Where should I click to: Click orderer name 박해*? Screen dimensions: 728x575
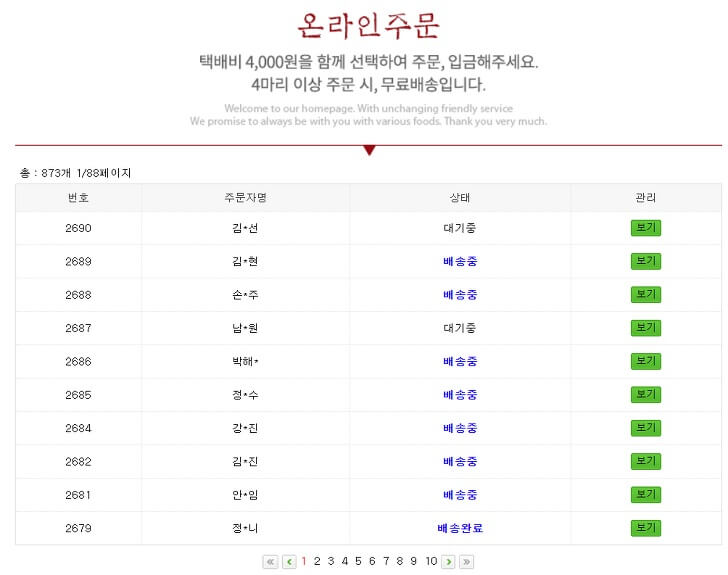(x=245, y=361)
